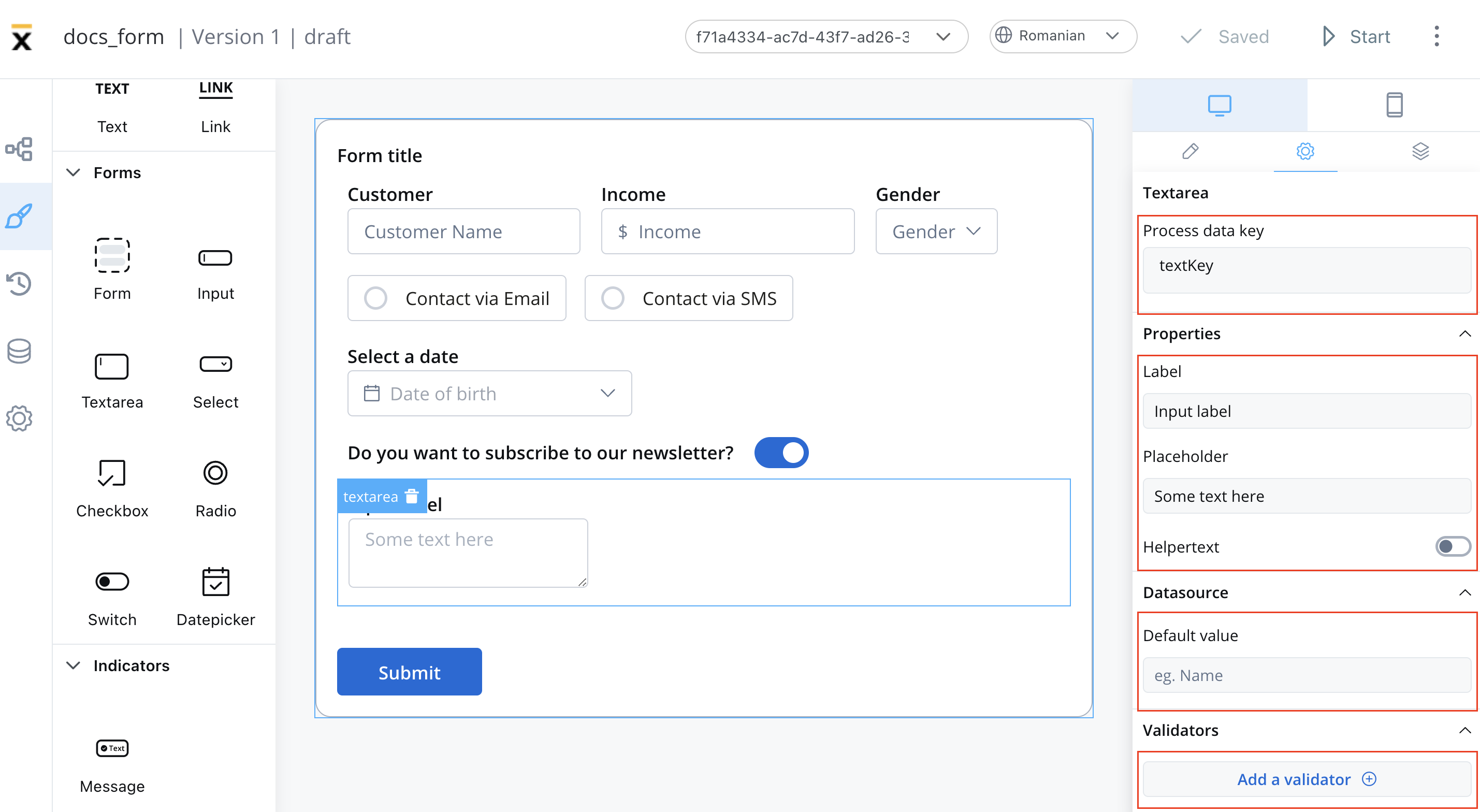Image resolution: width=1480 pixels, height=812 pixels.
Task: Pick the Radio component icon
Action: (x=215, y=473)
